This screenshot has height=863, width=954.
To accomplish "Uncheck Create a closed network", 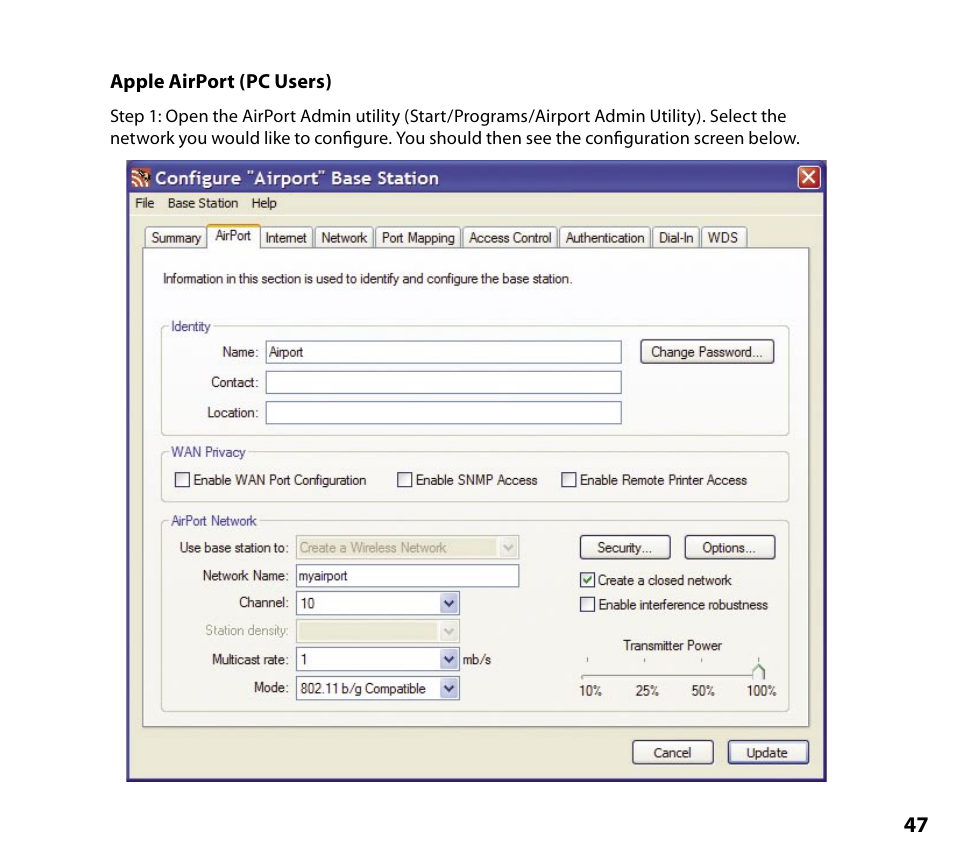I will click(588, 581).
